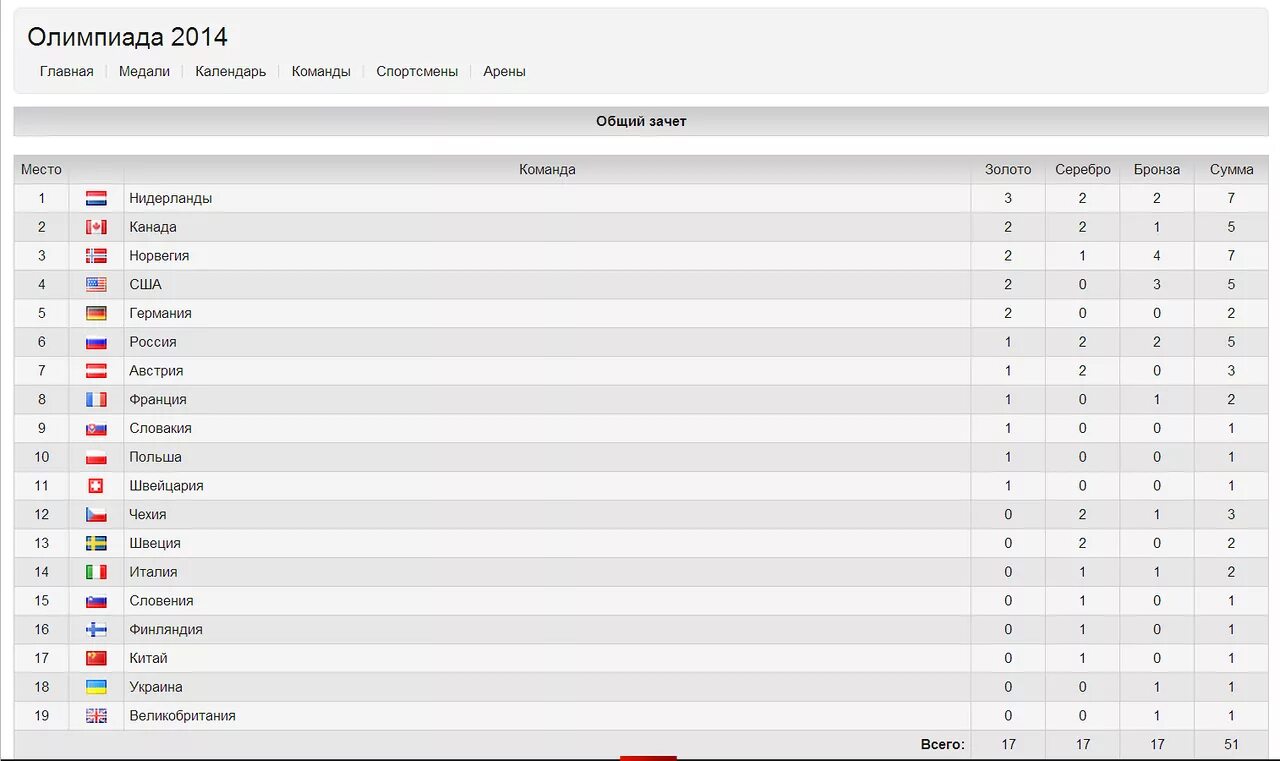
Task: Click the Czech Republic flag icon
Action: [96, 515]
